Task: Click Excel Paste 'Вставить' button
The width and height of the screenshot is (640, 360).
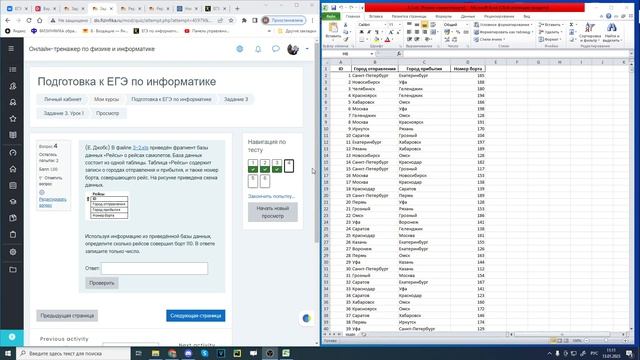Action: [333, 31]
